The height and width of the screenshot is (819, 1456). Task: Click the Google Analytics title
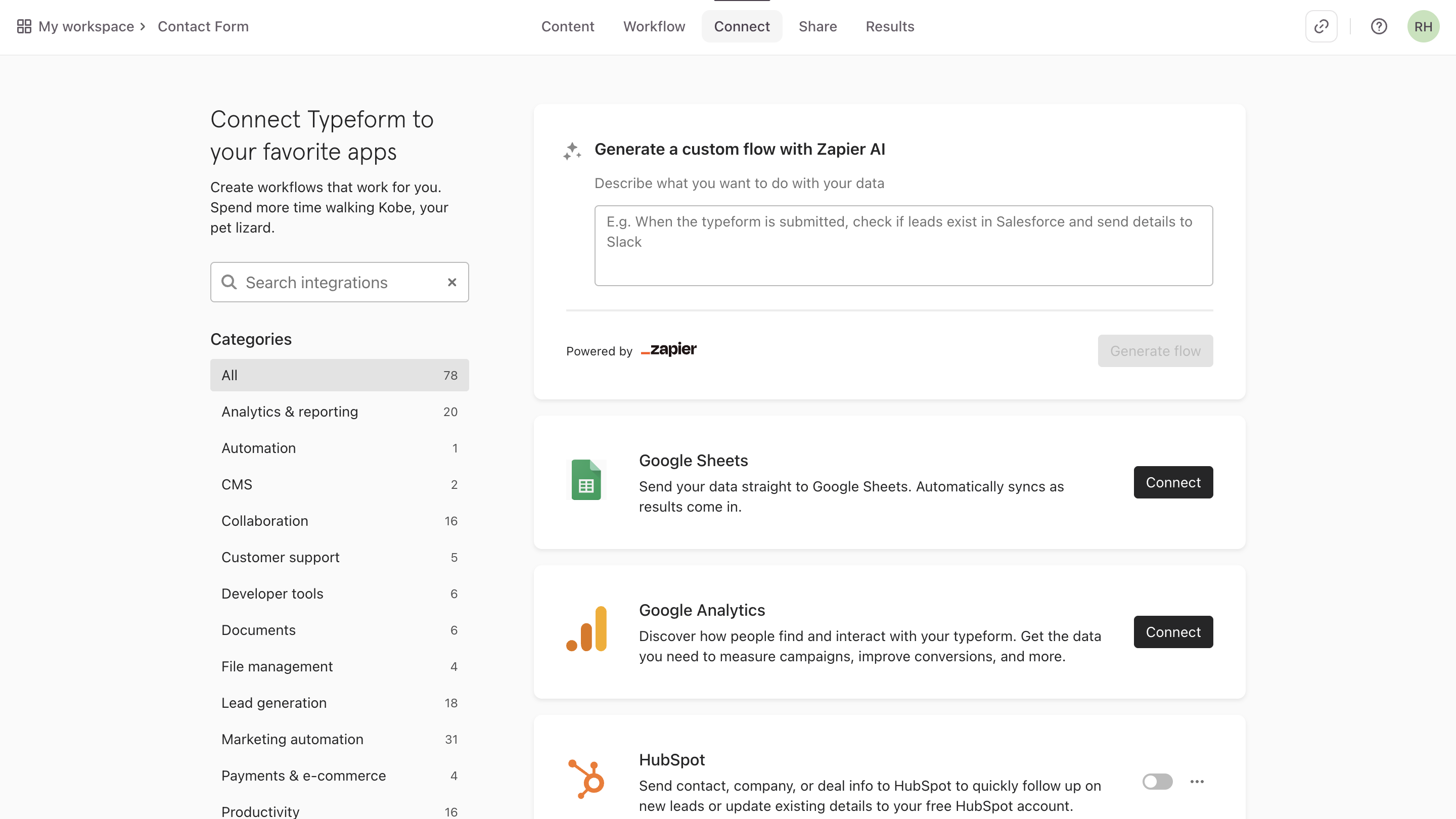tap(701, 610)
